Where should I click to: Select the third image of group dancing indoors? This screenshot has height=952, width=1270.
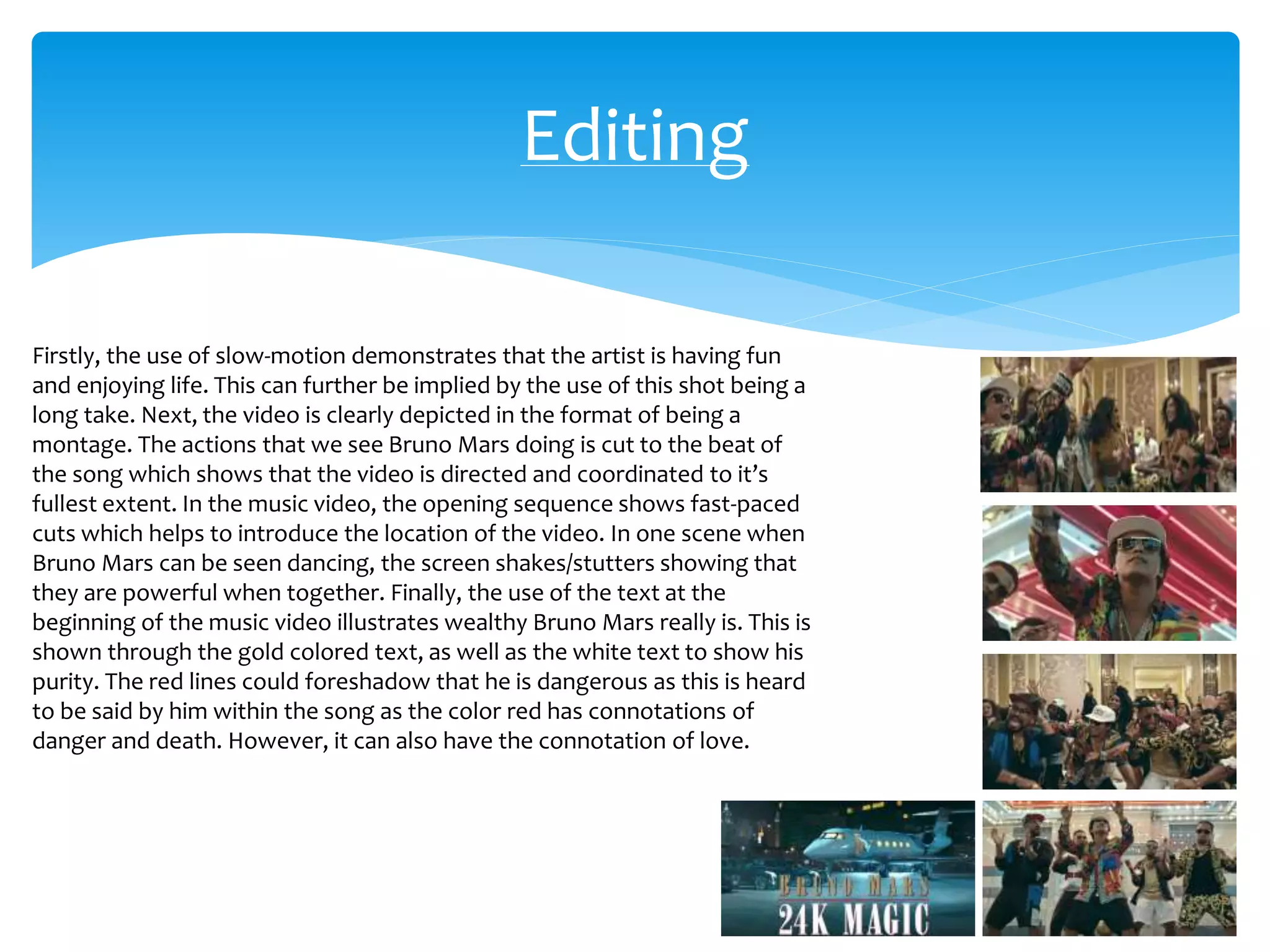click(x=1109, y=721)
